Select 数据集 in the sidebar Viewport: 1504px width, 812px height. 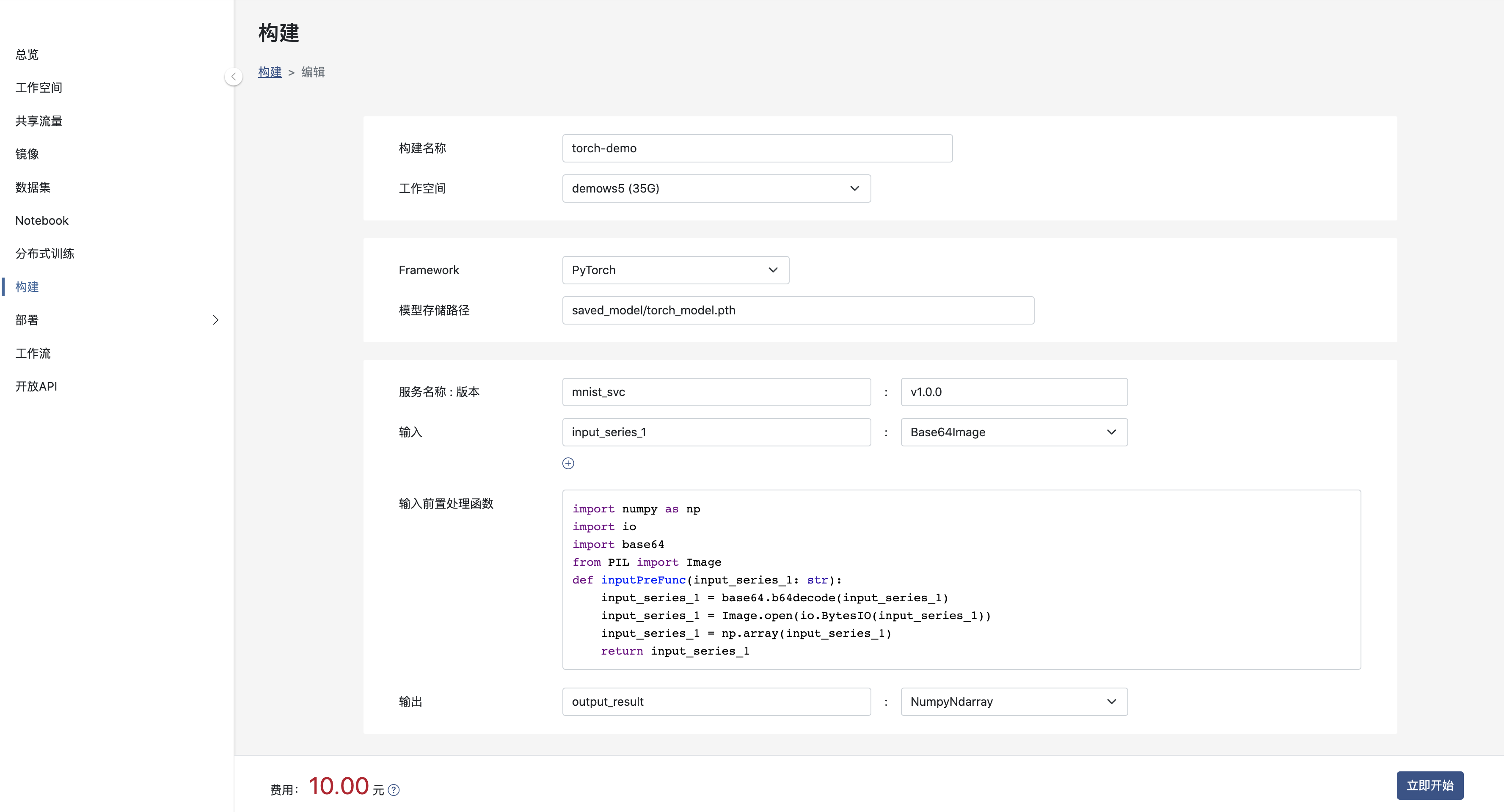tap(33, 187)
